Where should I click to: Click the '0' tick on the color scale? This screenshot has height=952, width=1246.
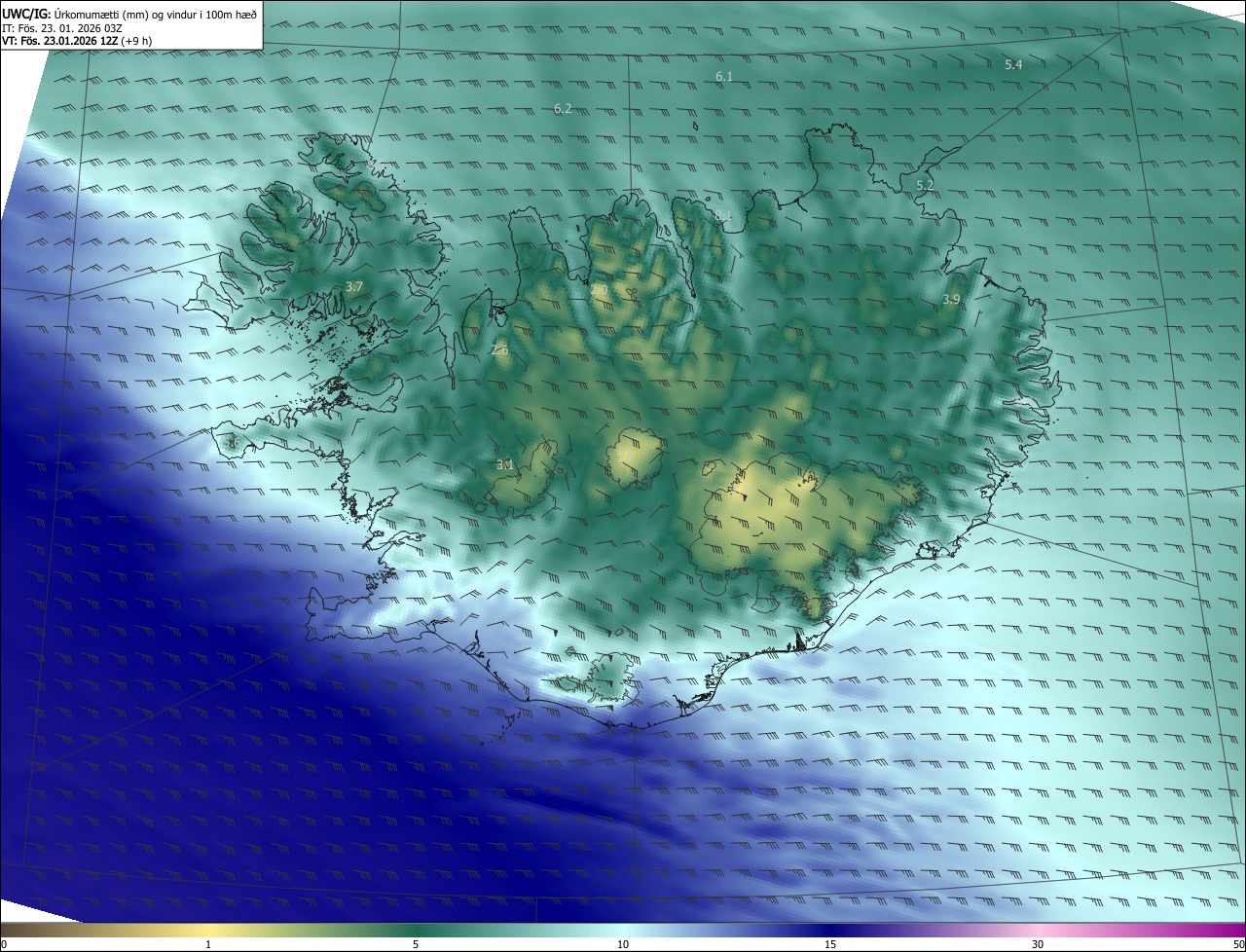(4, 944)
